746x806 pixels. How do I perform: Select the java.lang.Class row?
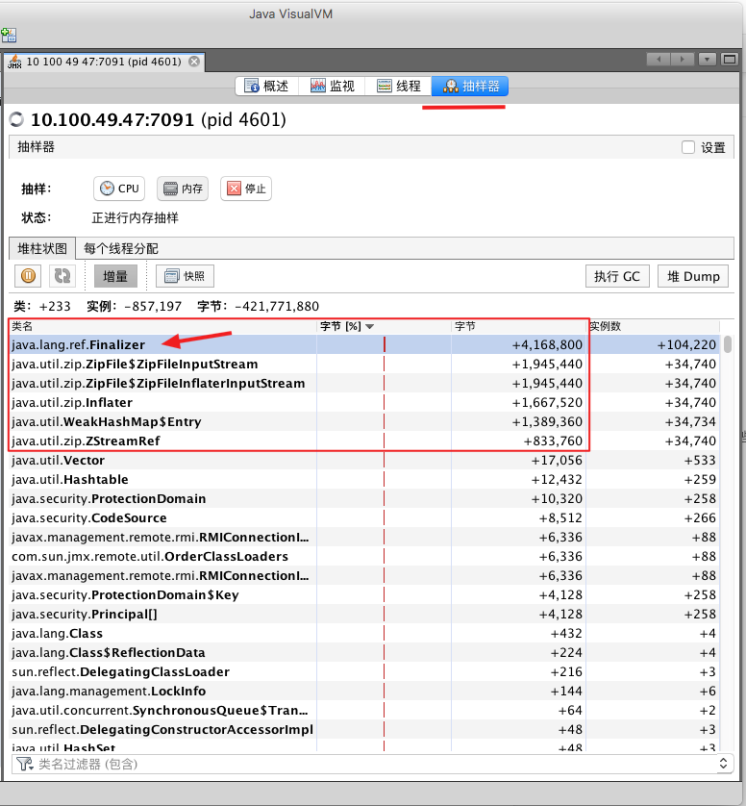[364, 633]
